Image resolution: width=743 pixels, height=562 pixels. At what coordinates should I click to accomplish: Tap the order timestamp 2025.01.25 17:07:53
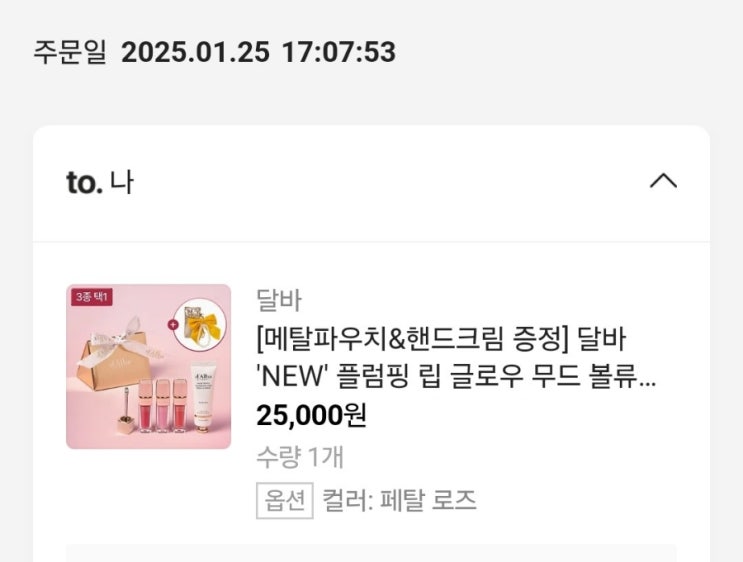point(258,52)
